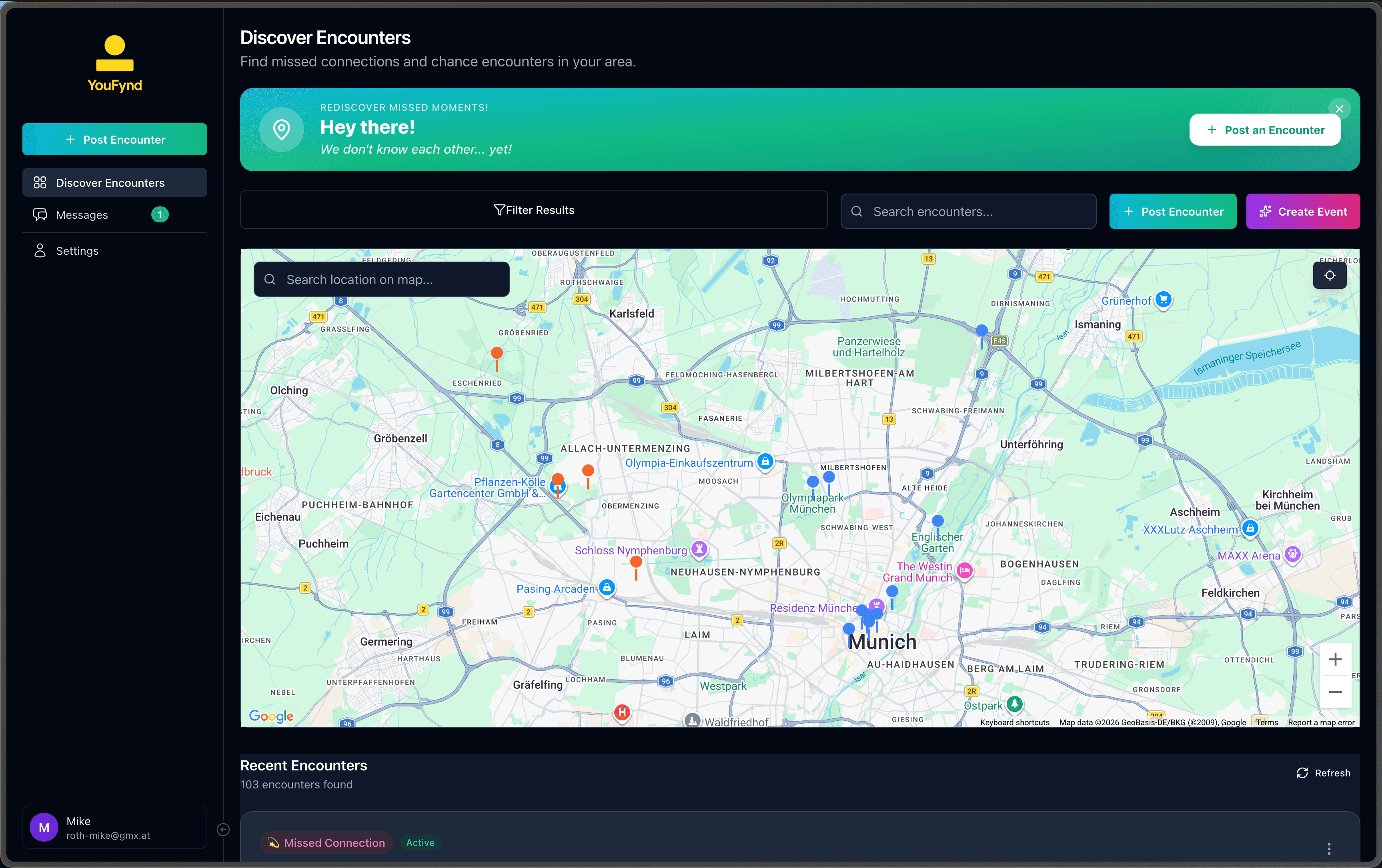
Task: Focus the Search encounters field
Action: tap(968, 212)
